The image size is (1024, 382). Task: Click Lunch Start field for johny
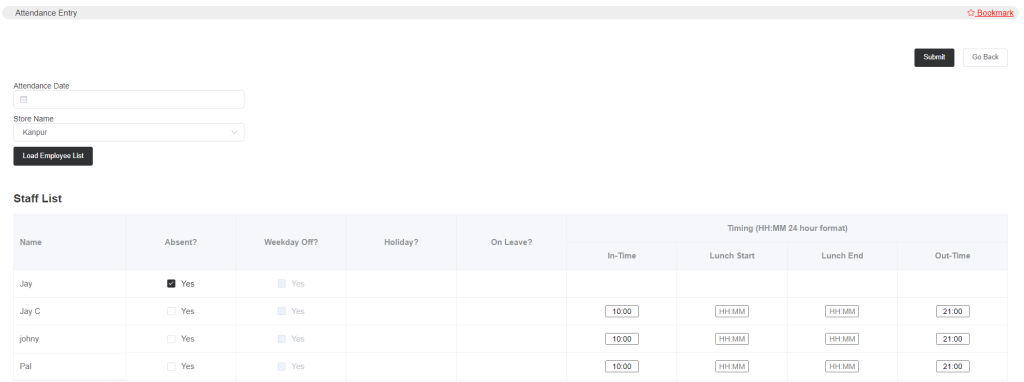coord(732,339)
